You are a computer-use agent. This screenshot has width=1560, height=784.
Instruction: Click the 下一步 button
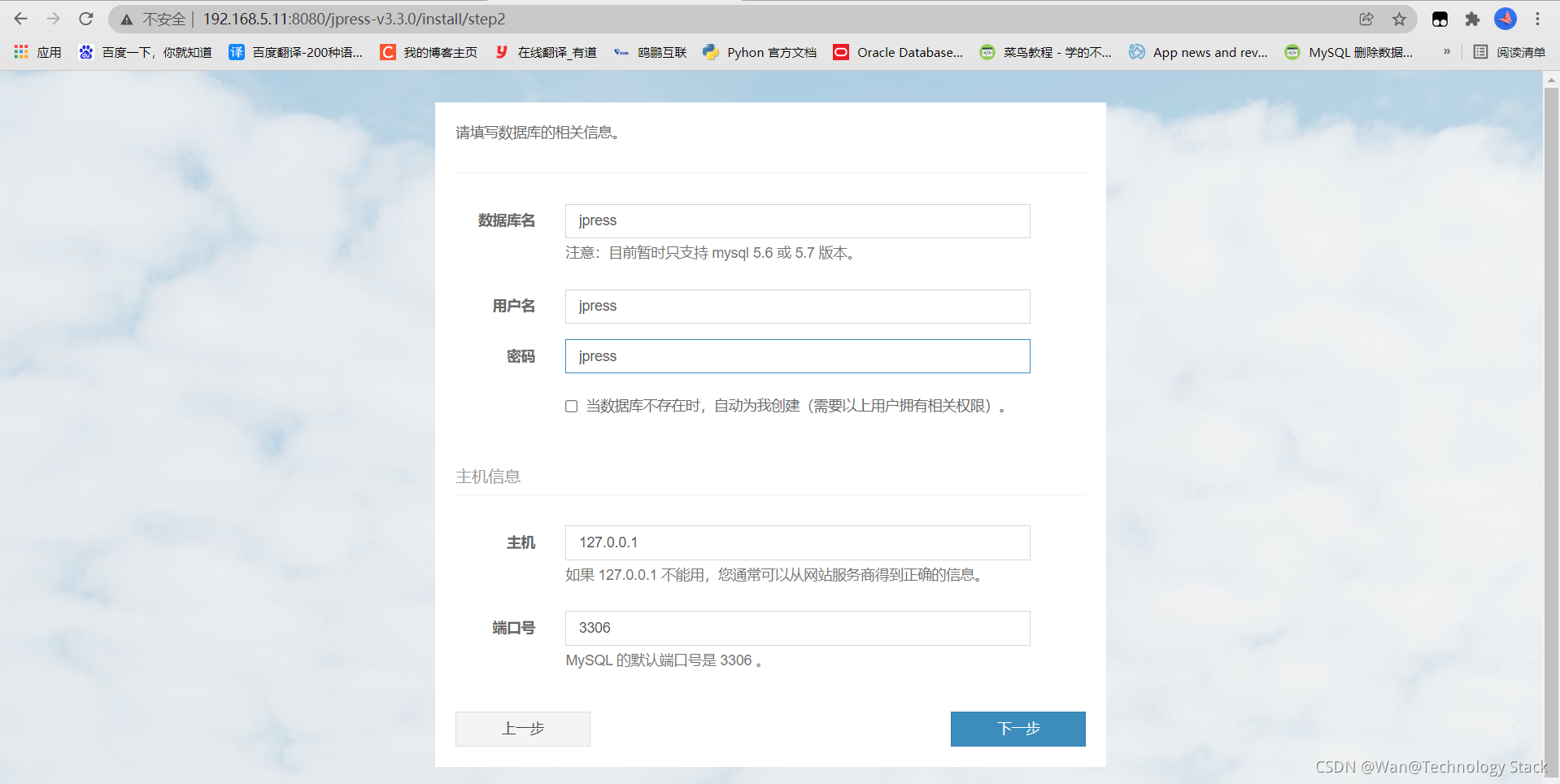click(x=1017, y=729)
